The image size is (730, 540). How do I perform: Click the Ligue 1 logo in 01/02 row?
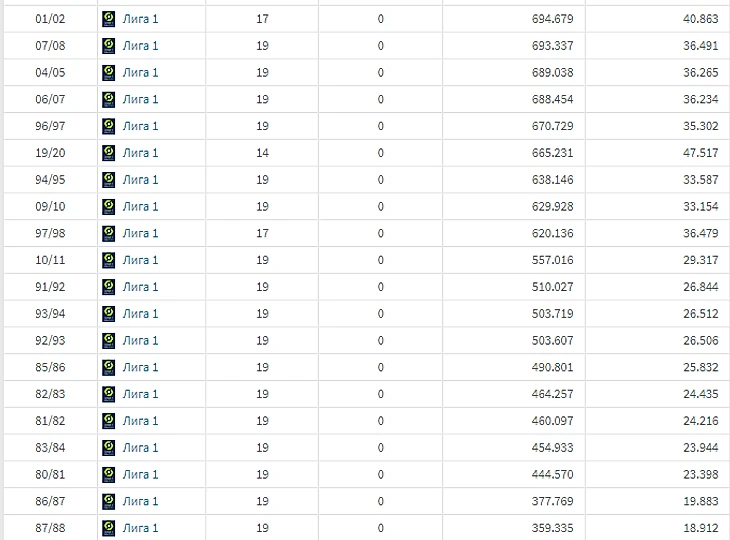pyautogui.click(x=108, y=19)
